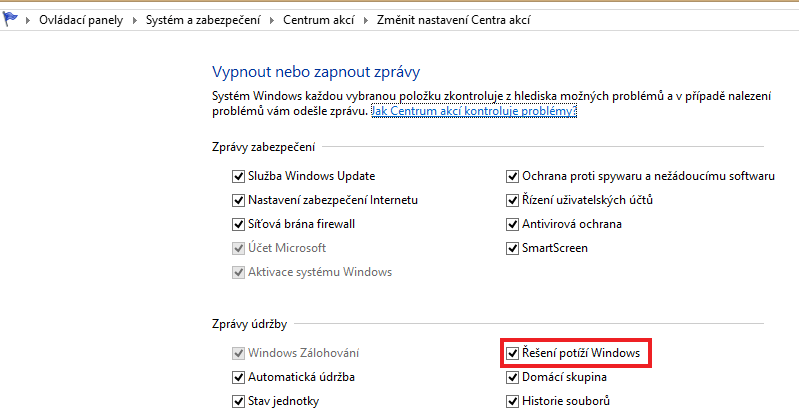Disable SmartScreen messages checkbox
The width and height of the screenshot is (799, 419).
click(513, 248)
